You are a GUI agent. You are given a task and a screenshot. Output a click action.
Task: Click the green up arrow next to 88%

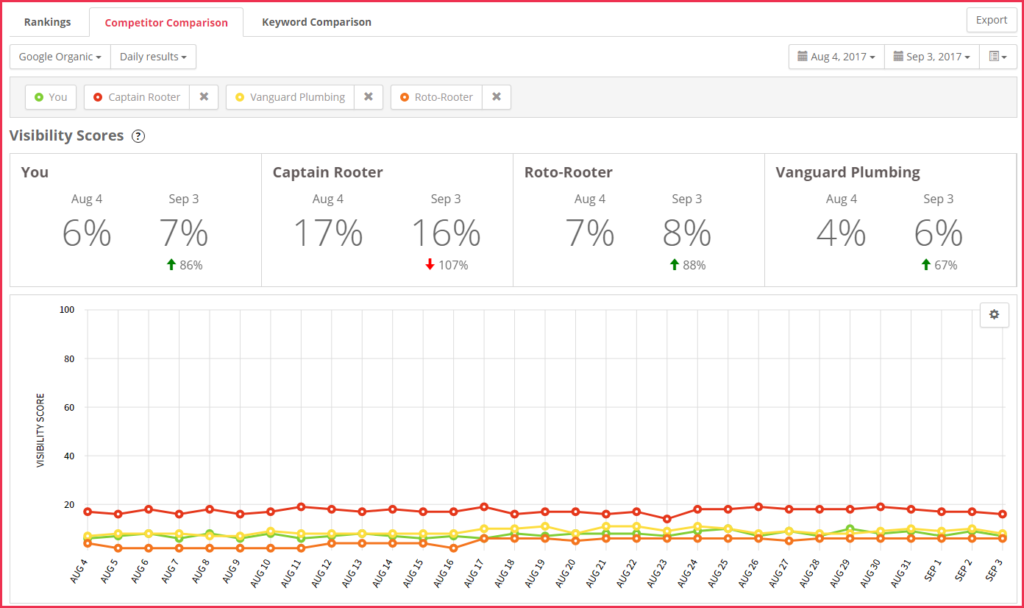675,264
